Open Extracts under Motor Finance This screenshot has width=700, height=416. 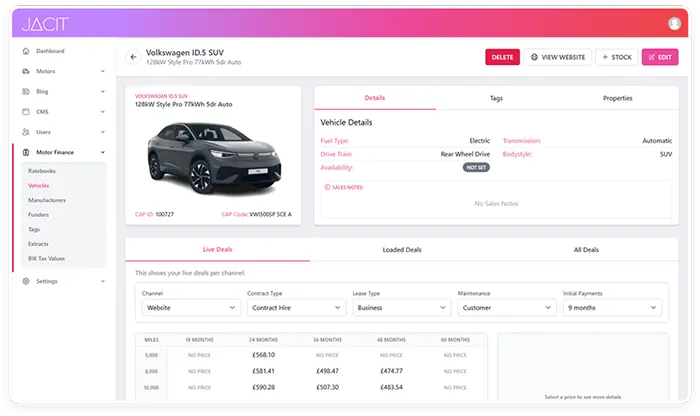click(38, 244)
